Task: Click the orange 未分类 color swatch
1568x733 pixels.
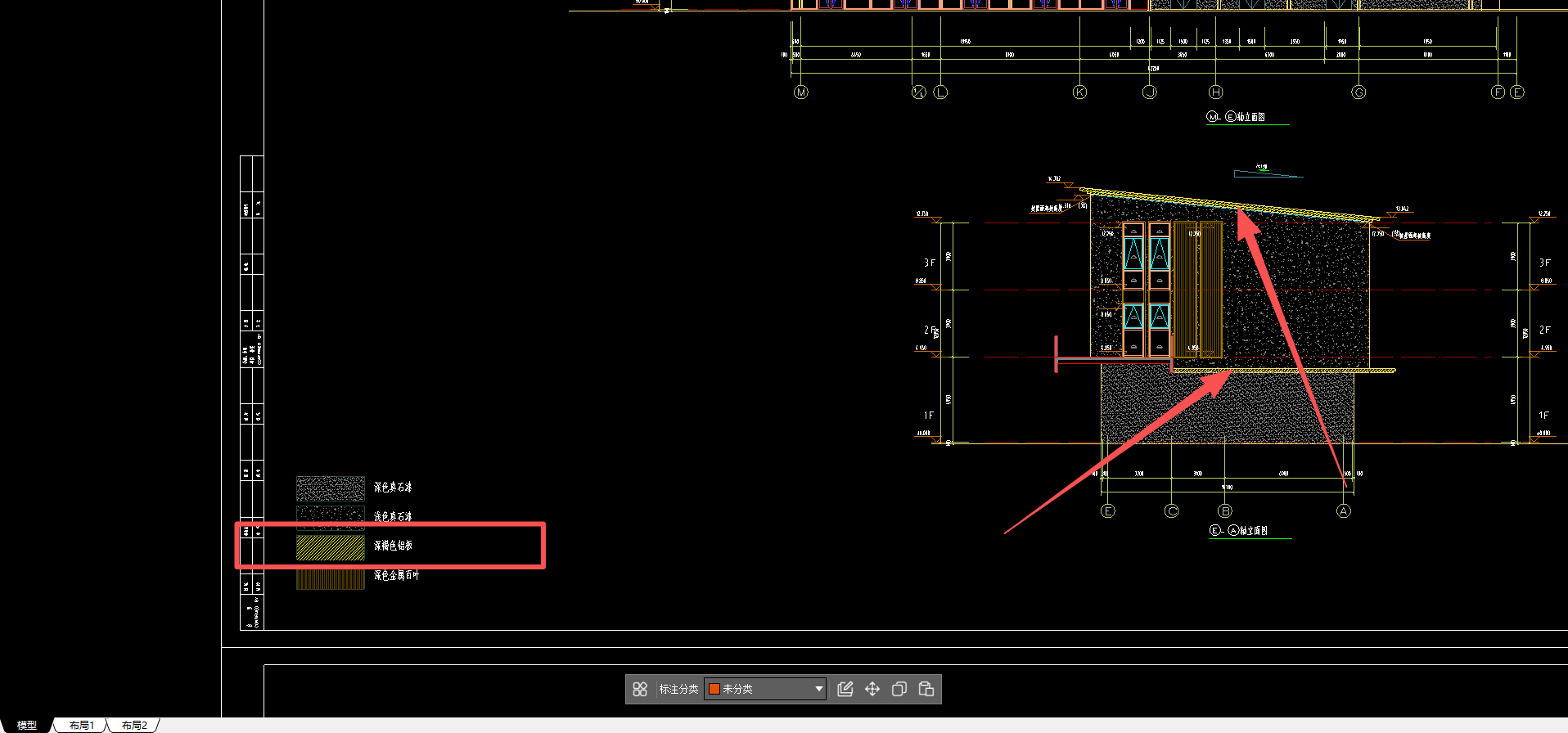Action: 714,689
